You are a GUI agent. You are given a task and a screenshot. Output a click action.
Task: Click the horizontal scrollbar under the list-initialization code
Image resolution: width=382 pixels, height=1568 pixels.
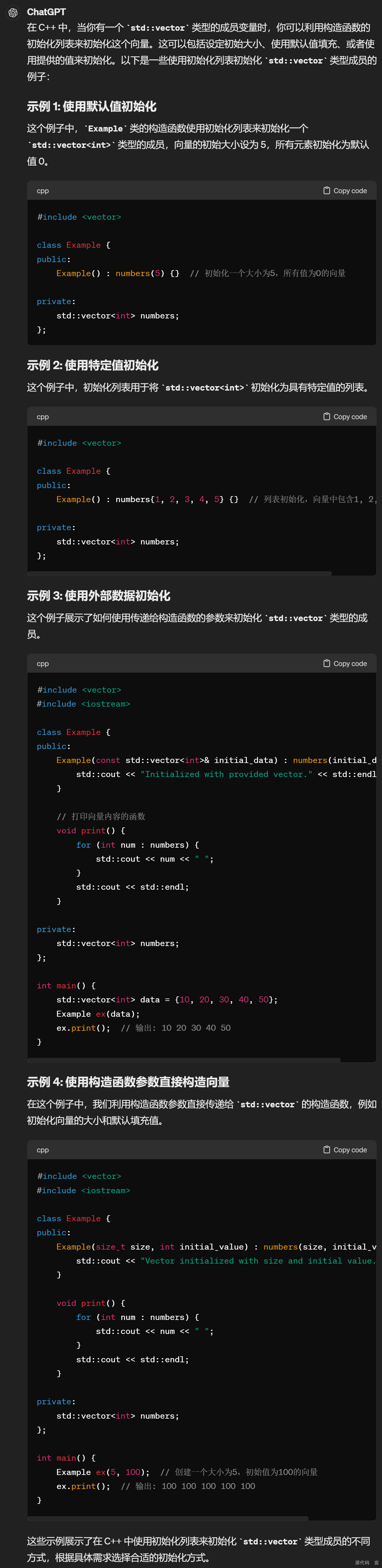pos(180,573)
